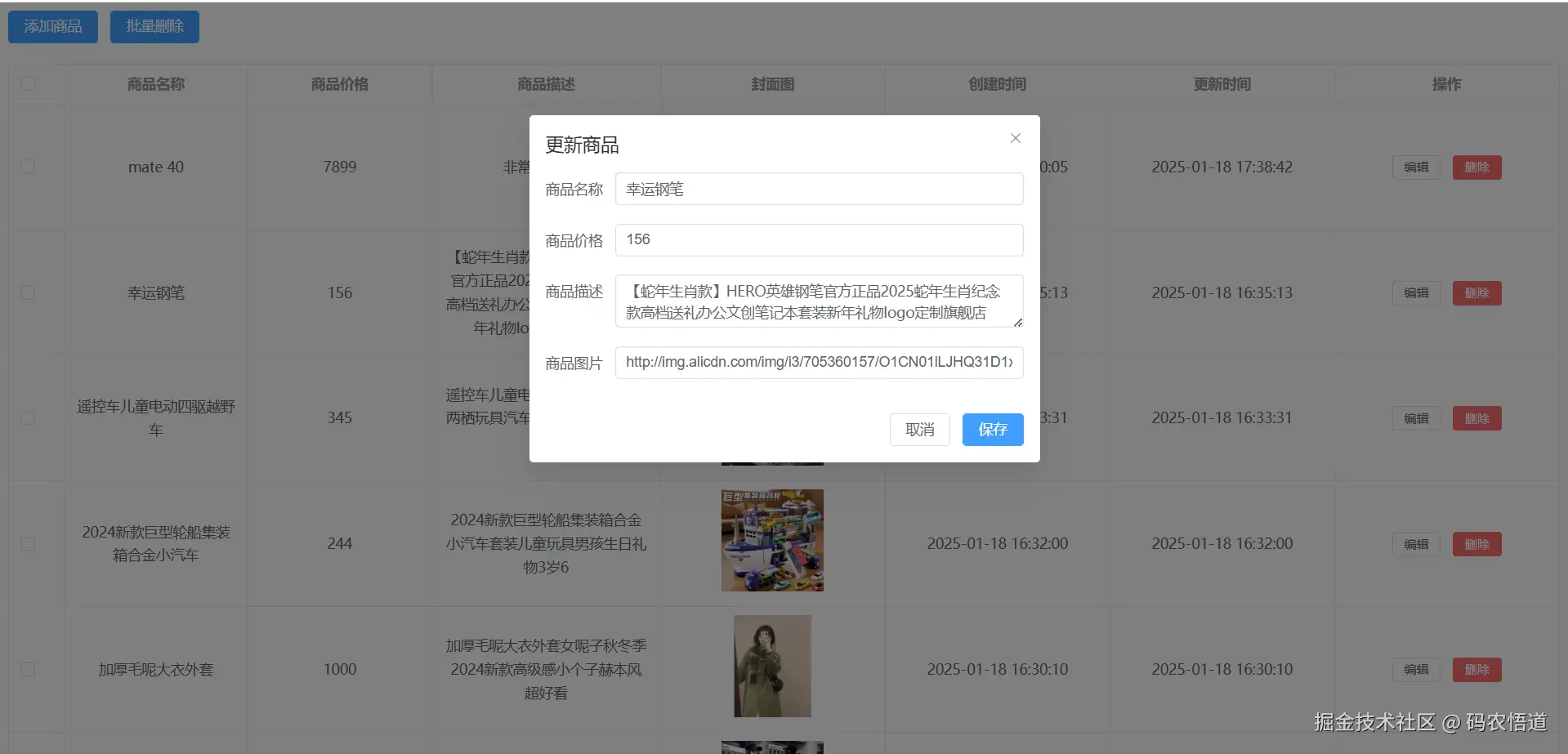Save changes with the 保存 button

click(x=993, y=430)
